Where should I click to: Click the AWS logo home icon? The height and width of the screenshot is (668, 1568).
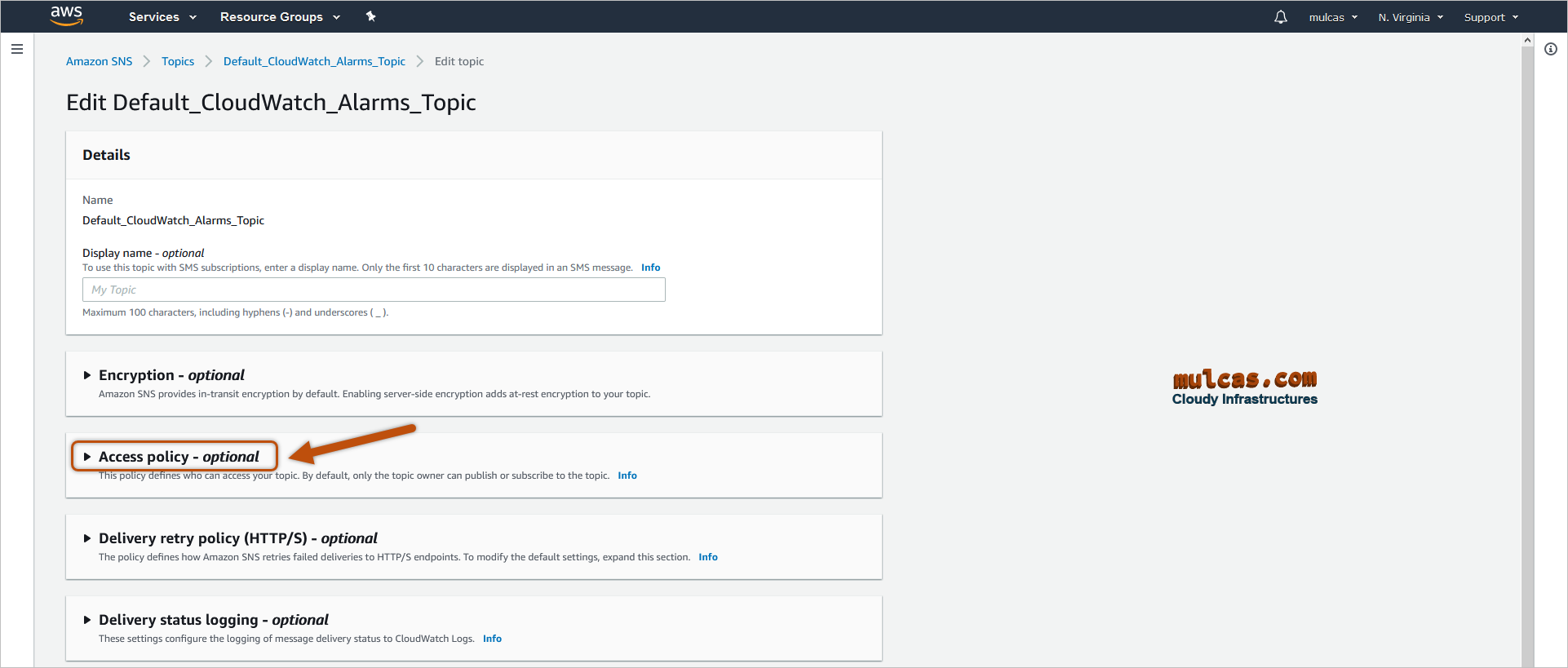click(x=67, y=15)
